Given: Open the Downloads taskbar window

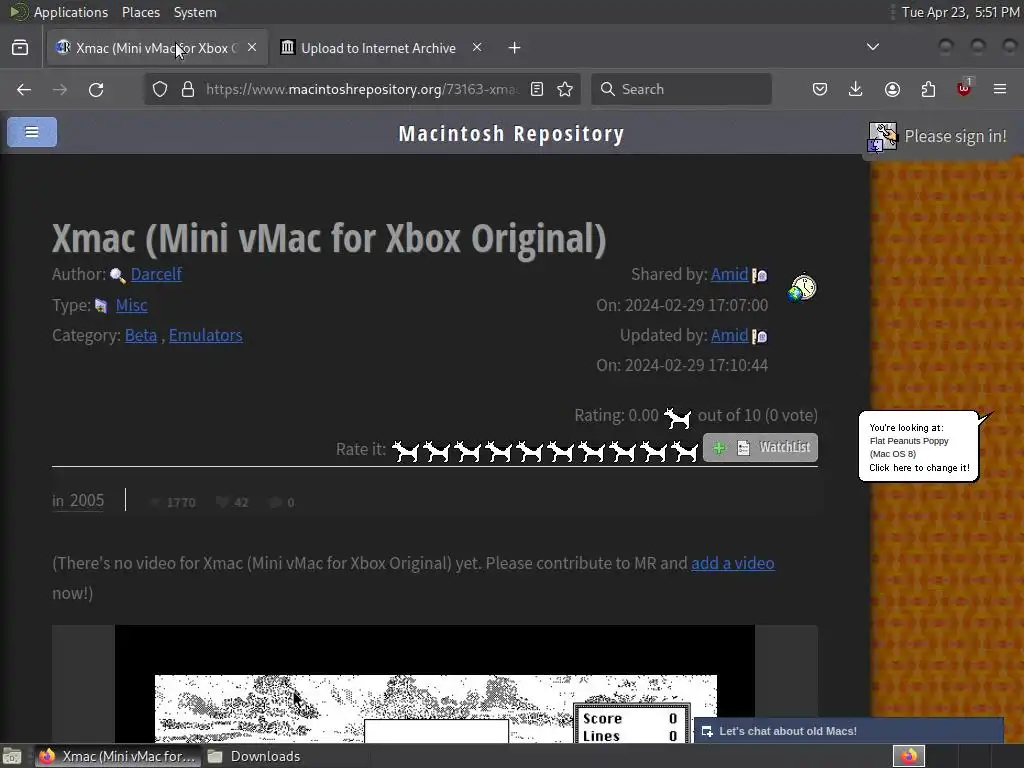Looking at the screenshot, I should point(253,756).
